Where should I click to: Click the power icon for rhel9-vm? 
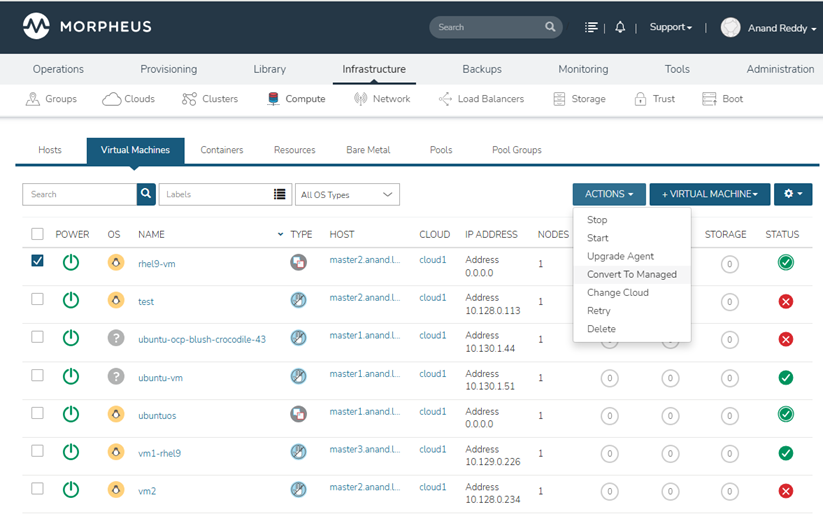tap(70, 263)
